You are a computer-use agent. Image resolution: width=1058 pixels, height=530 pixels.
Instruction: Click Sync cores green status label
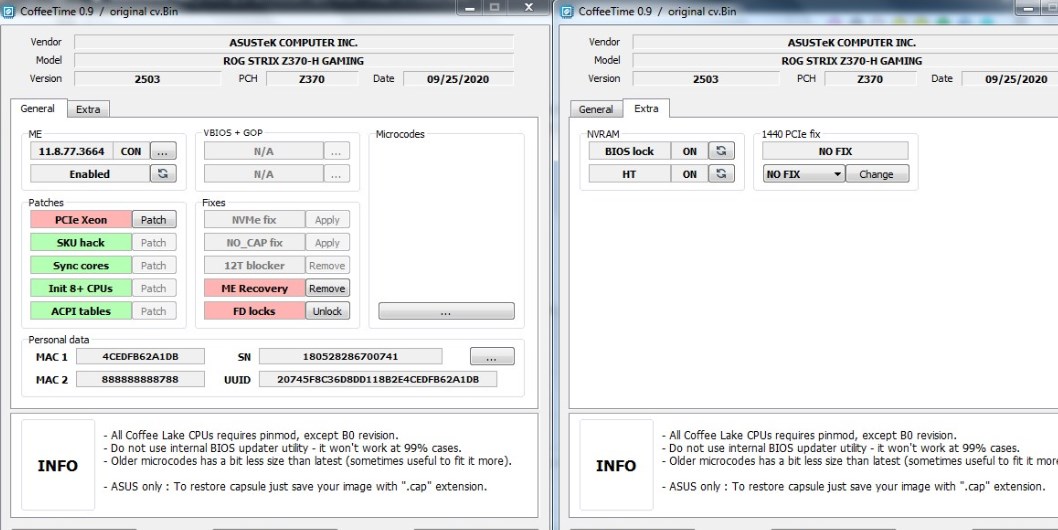click(81, 265)
